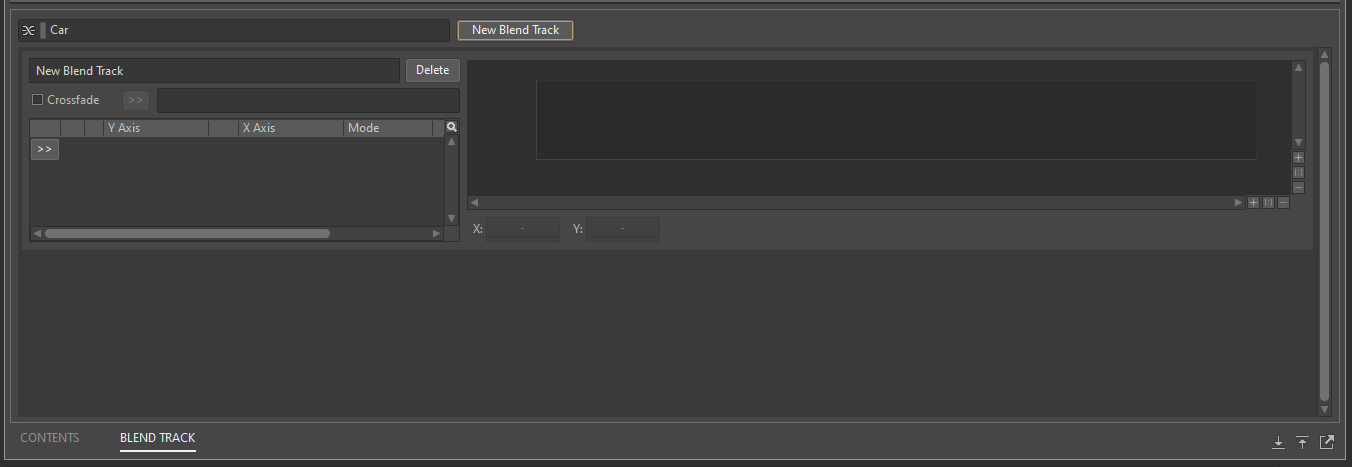Viewport: 1352px width, 467px height.
Task: Click the RTPC list down scroll arrow
Action: [451, 218]
